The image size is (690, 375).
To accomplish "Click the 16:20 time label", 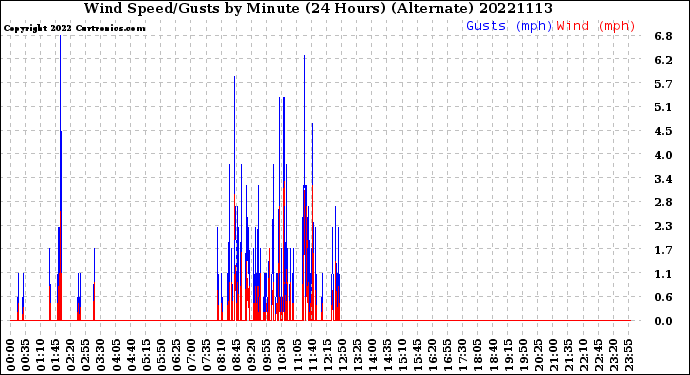I will pos(433,355).
